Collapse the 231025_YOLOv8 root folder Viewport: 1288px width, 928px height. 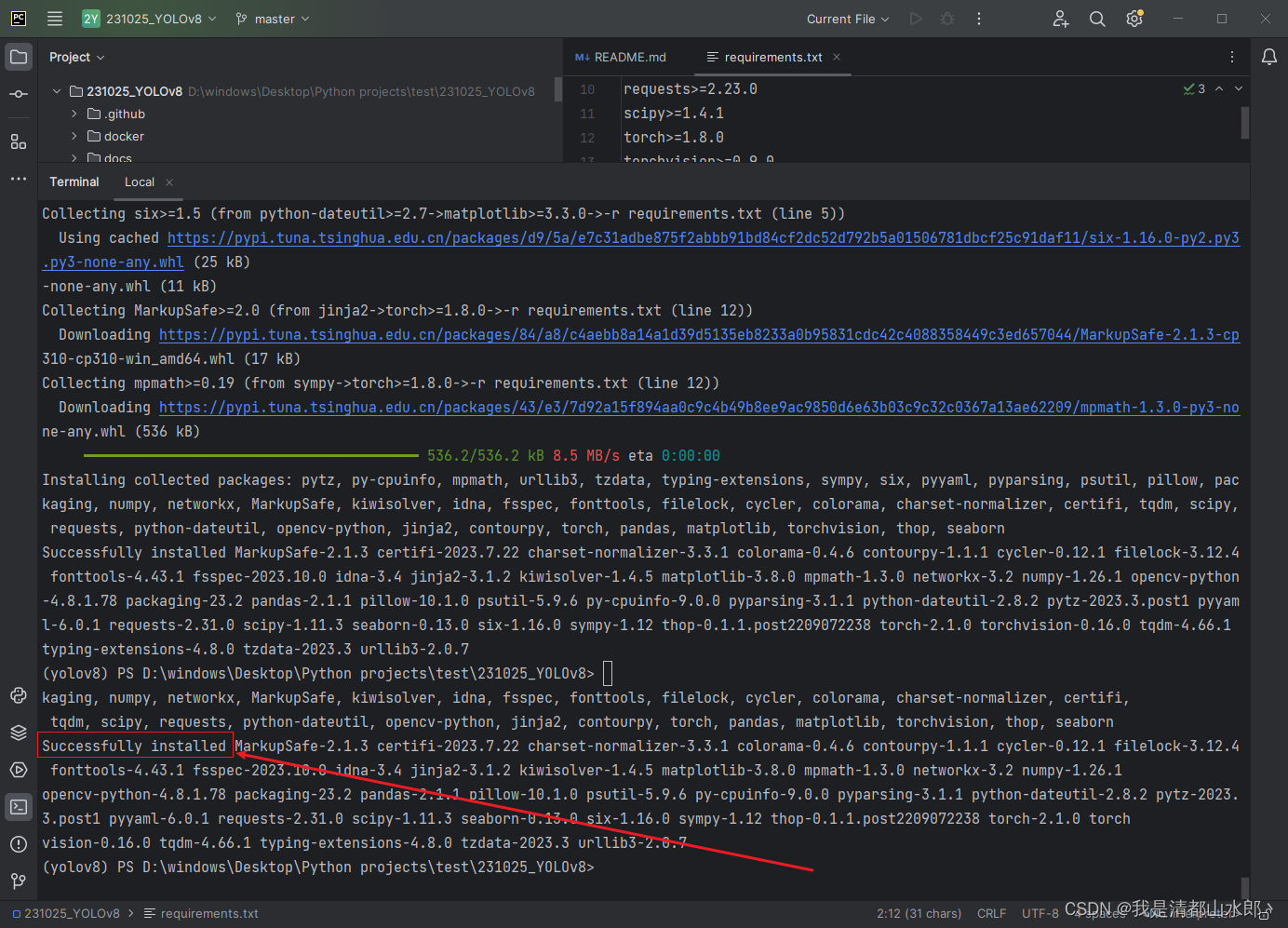point(57,91)
